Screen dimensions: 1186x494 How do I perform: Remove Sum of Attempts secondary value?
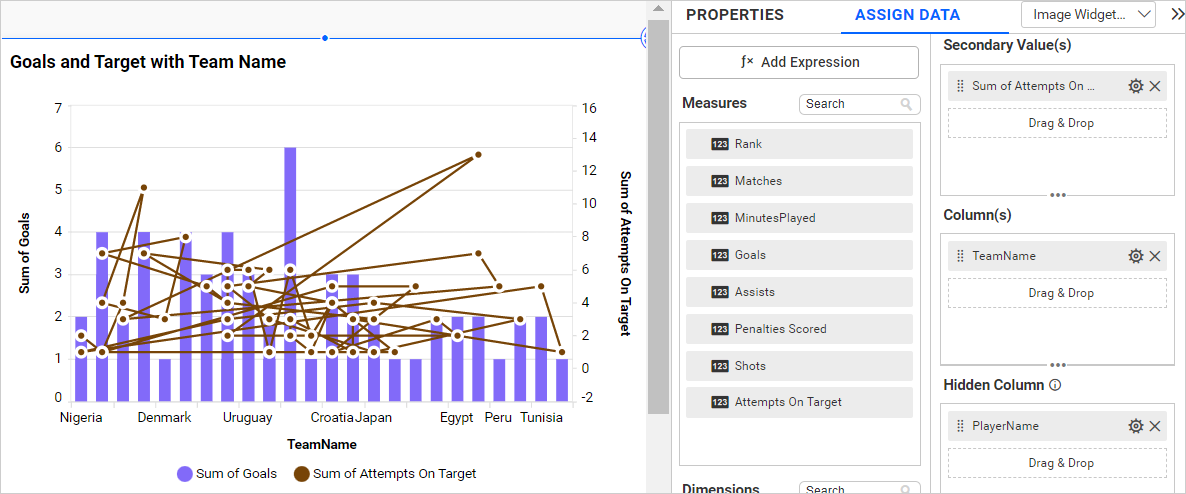pos(1155,86)
